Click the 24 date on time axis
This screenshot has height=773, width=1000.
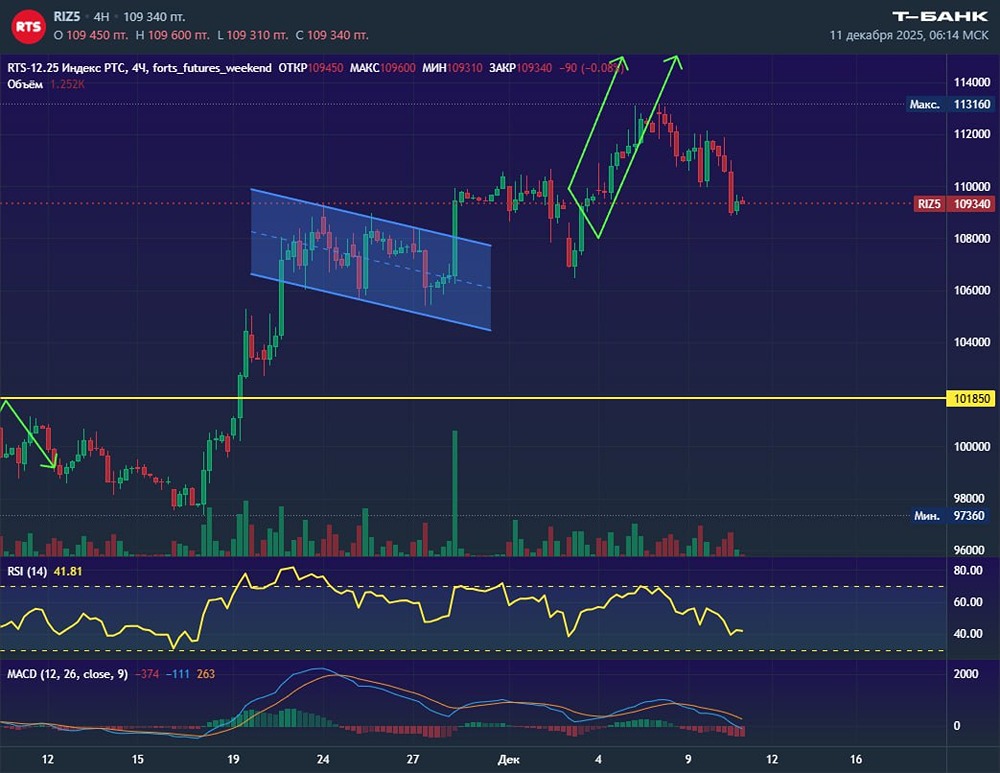pos(323,759)
